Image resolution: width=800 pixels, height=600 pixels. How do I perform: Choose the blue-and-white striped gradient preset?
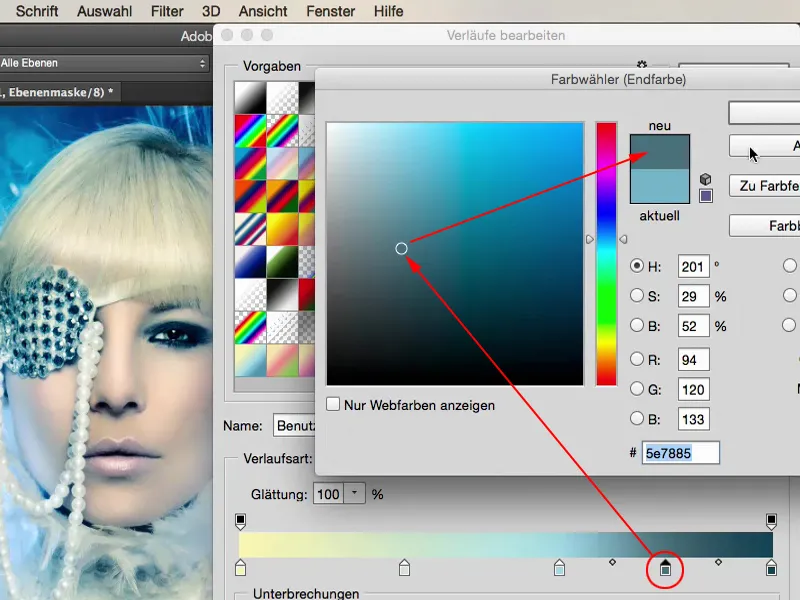coord(251,229)
